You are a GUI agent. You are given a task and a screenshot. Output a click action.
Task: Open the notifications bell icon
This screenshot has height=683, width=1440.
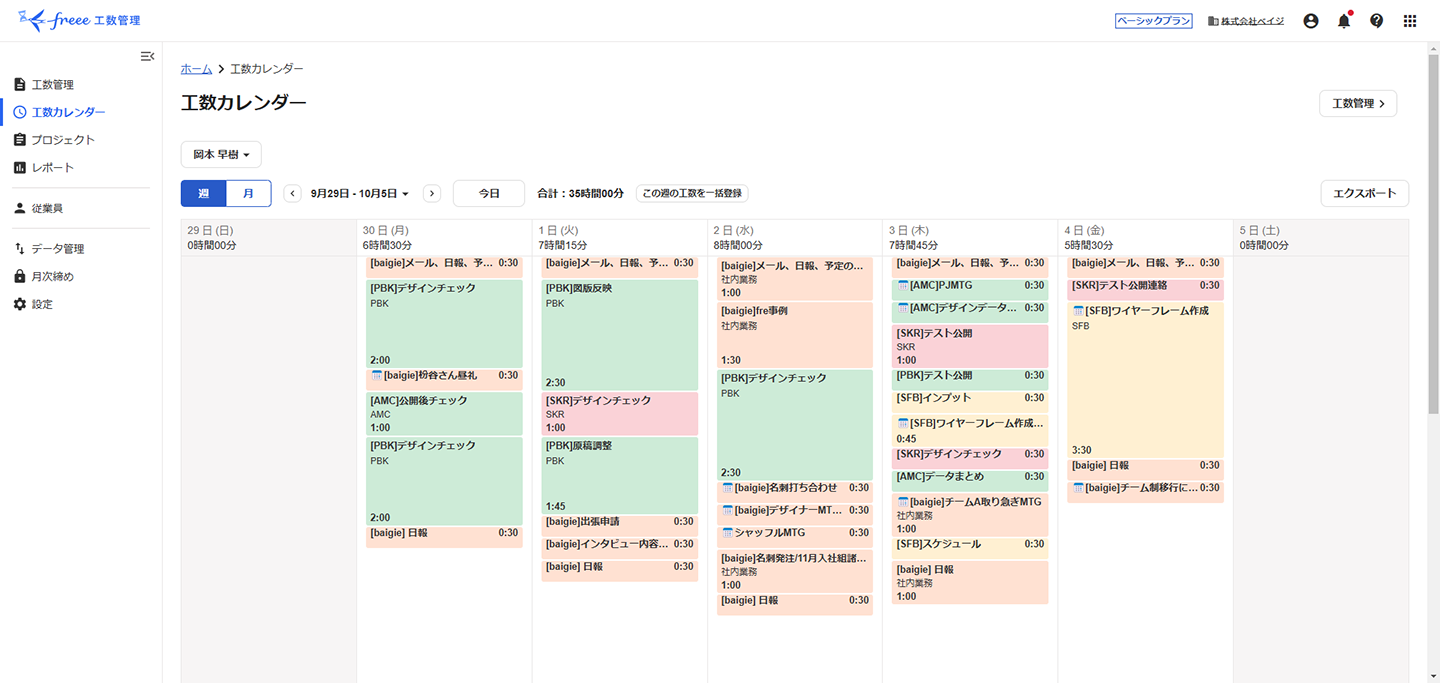coord(1343,20)
